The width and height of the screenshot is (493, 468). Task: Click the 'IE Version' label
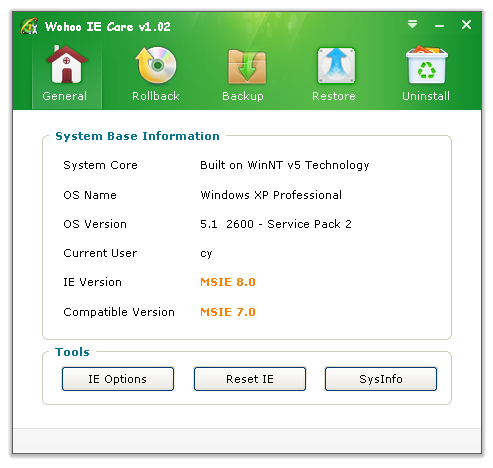point(92,282)
